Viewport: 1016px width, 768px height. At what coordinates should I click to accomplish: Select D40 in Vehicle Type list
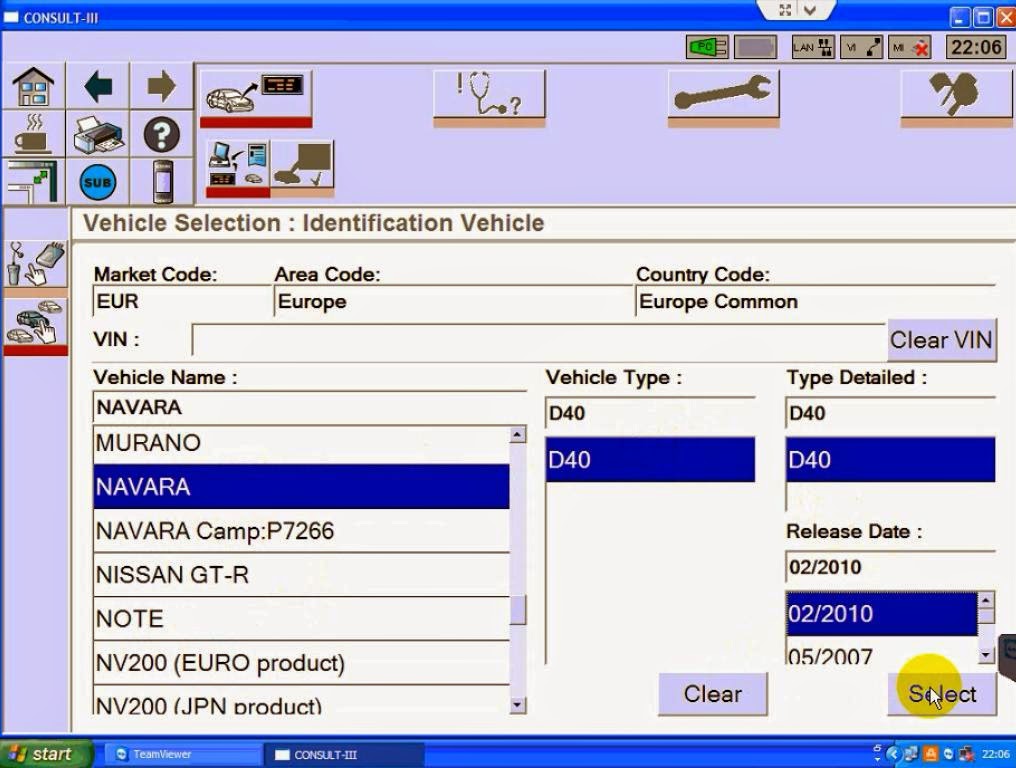[650, 460]
